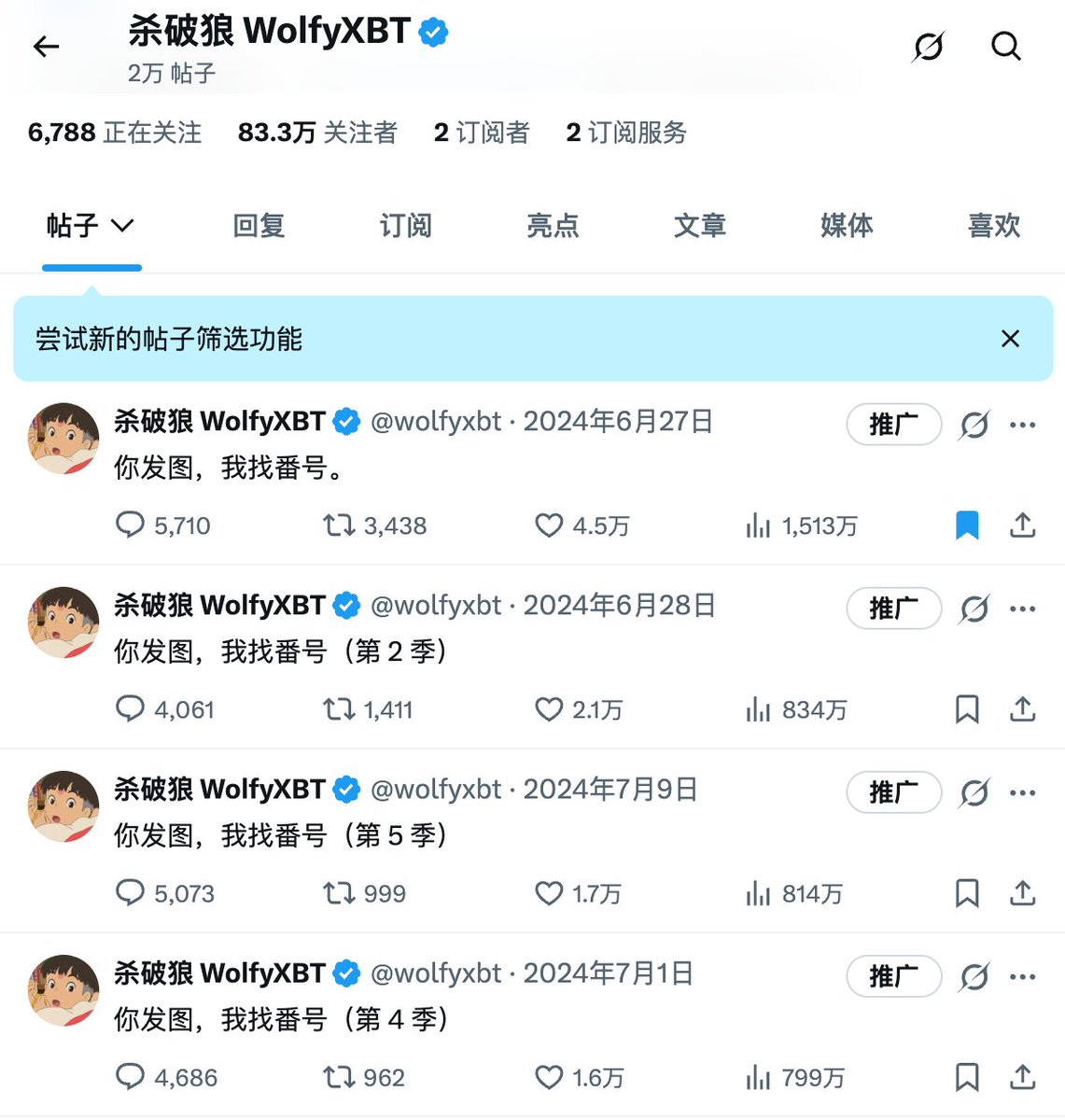Remove bookmark on the 2024年6月27日 post

pyautogui.click(x=967, y=525)
